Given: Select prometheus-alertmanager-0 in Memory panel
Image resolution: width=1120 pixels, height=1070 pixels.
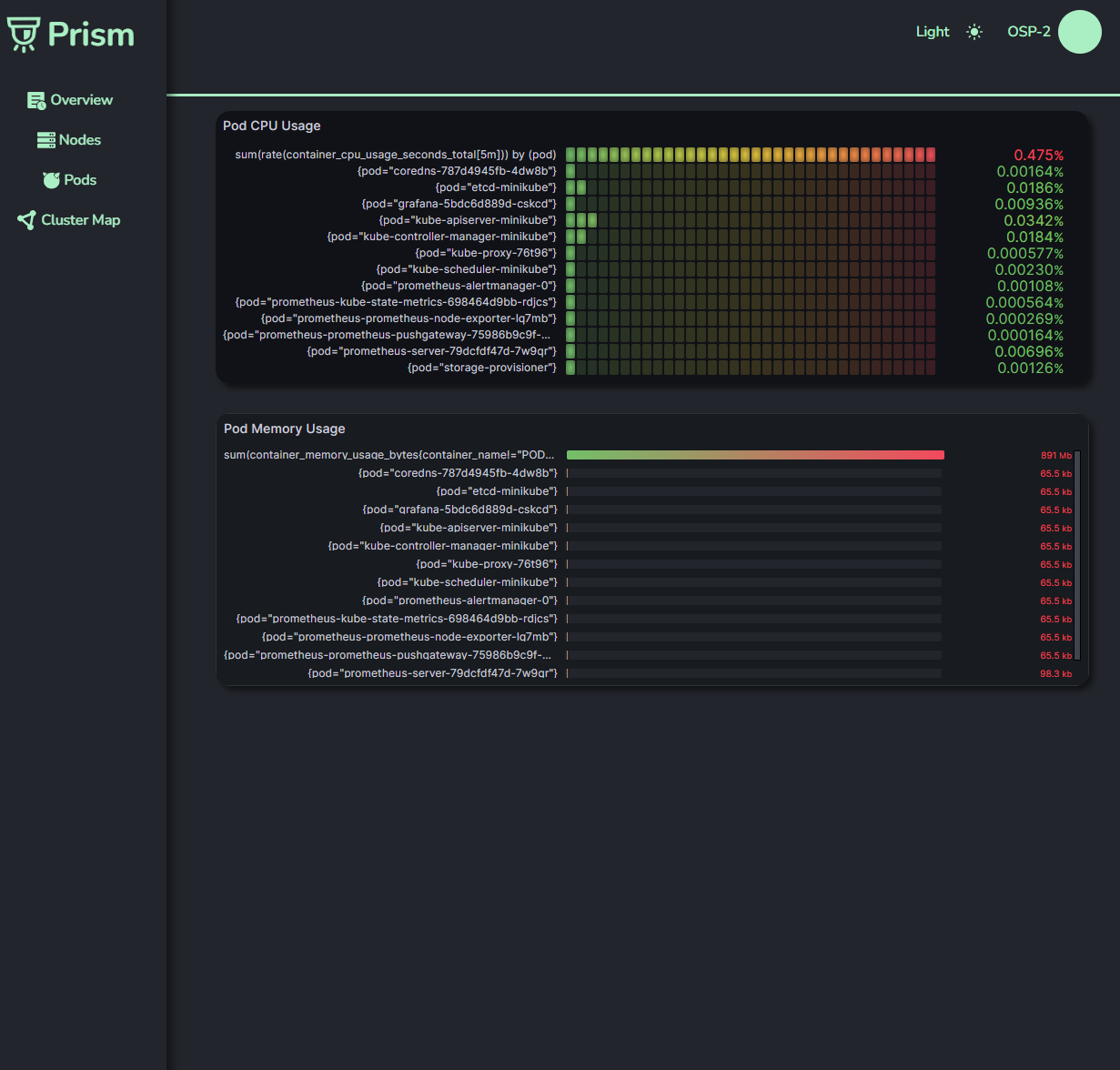Looking at the screenshot, I should (x=459, y=601).
